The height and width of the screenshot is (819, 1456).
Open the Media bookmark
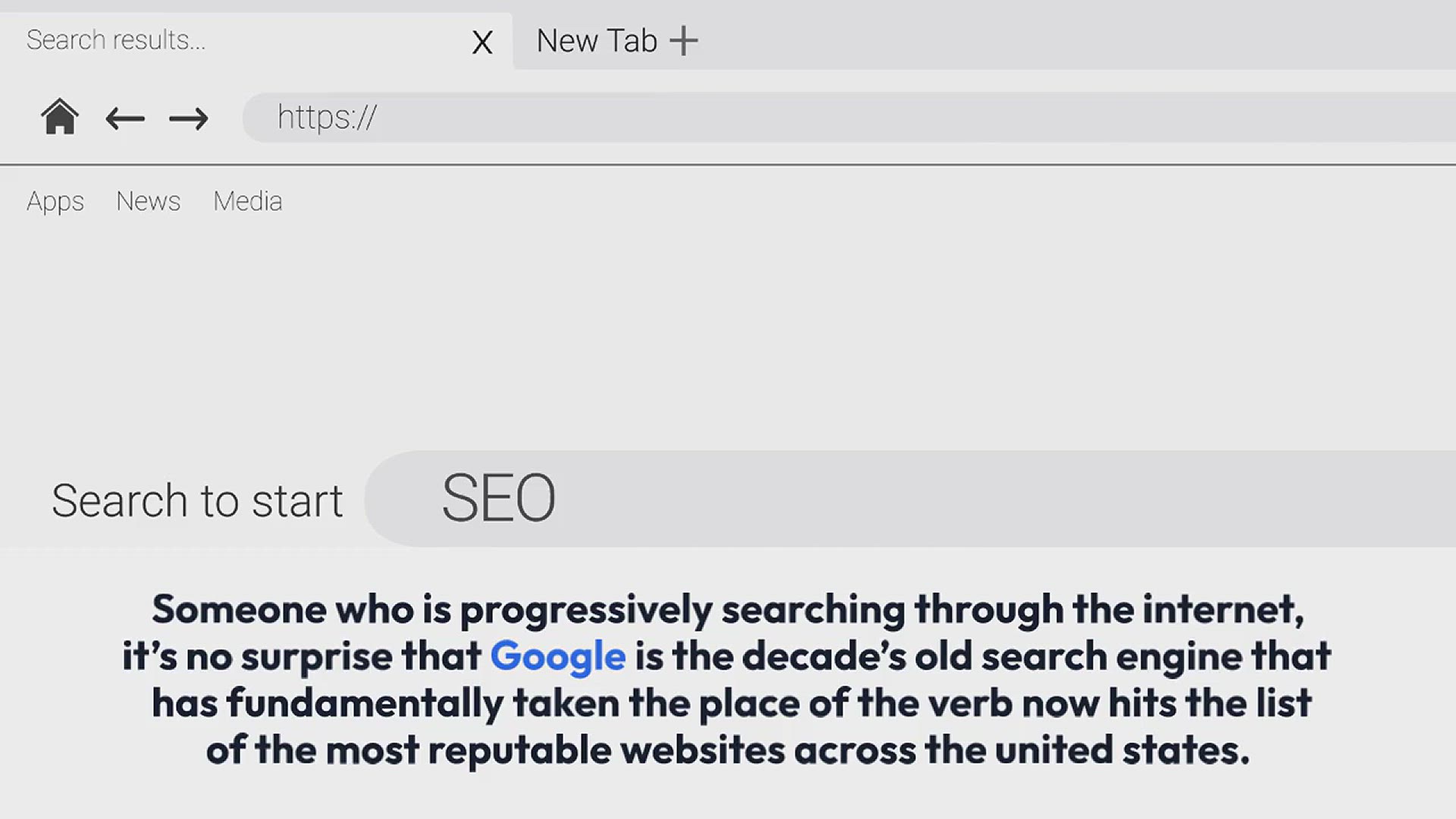click(x=248, y=202)
